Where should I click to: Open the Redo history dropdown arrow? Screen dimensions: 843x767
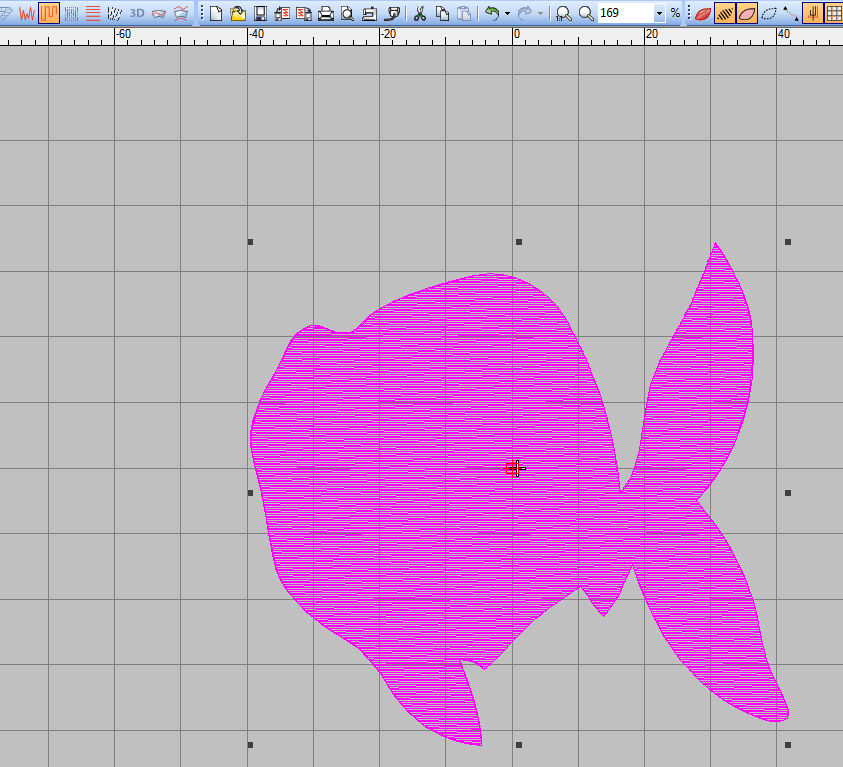coord(541,14)
